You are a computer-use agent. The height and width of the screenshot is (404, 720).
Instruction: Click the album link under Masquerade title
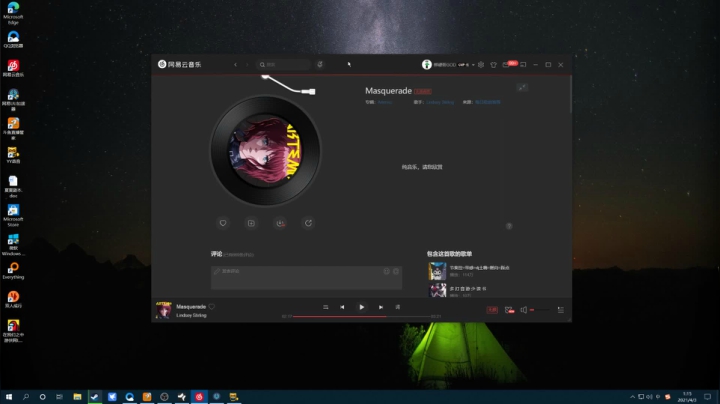pos(385,102)
